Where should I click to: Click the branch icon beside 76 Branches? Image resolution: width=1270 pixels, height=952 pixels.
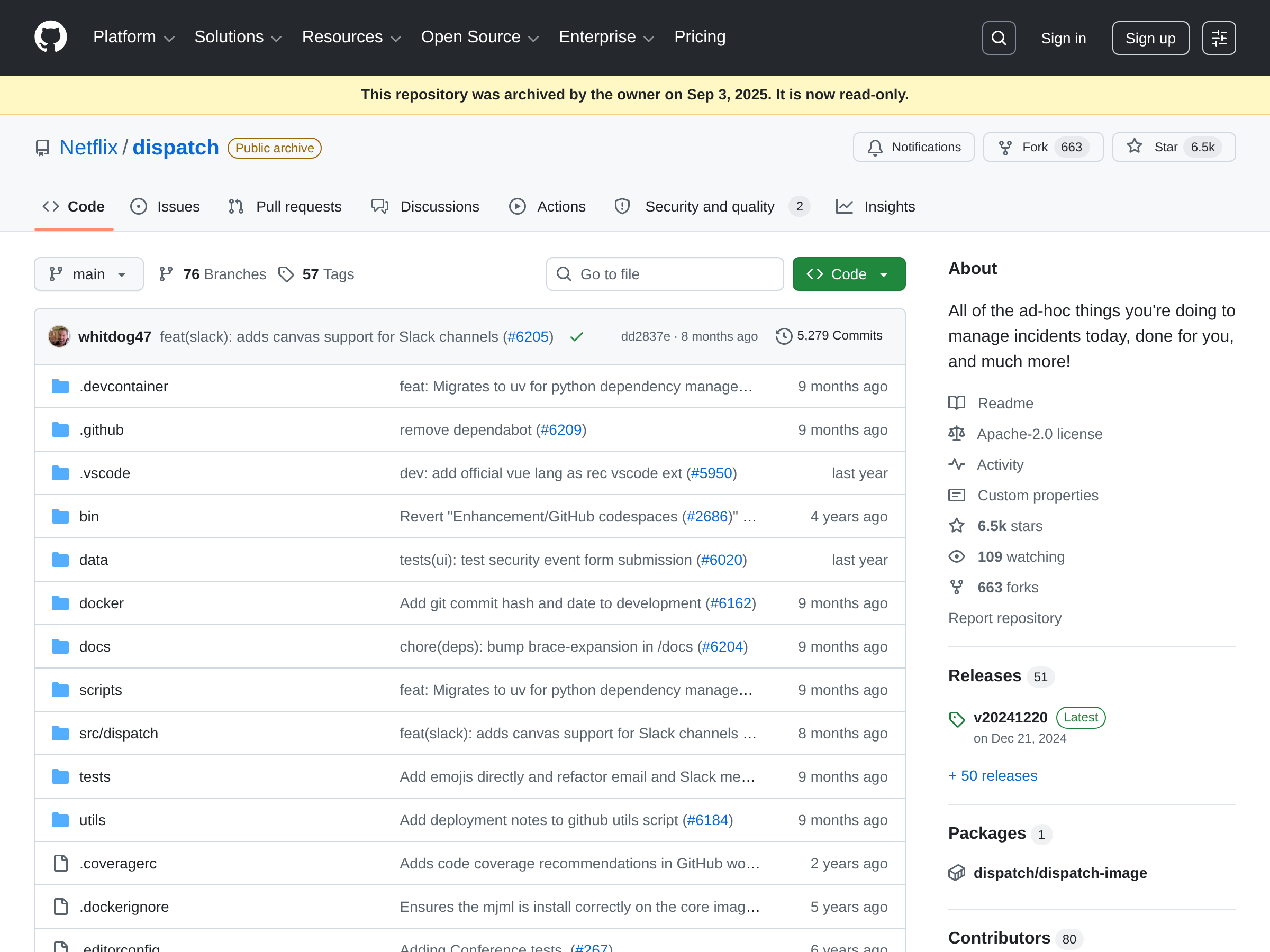[x=166, y=274]
